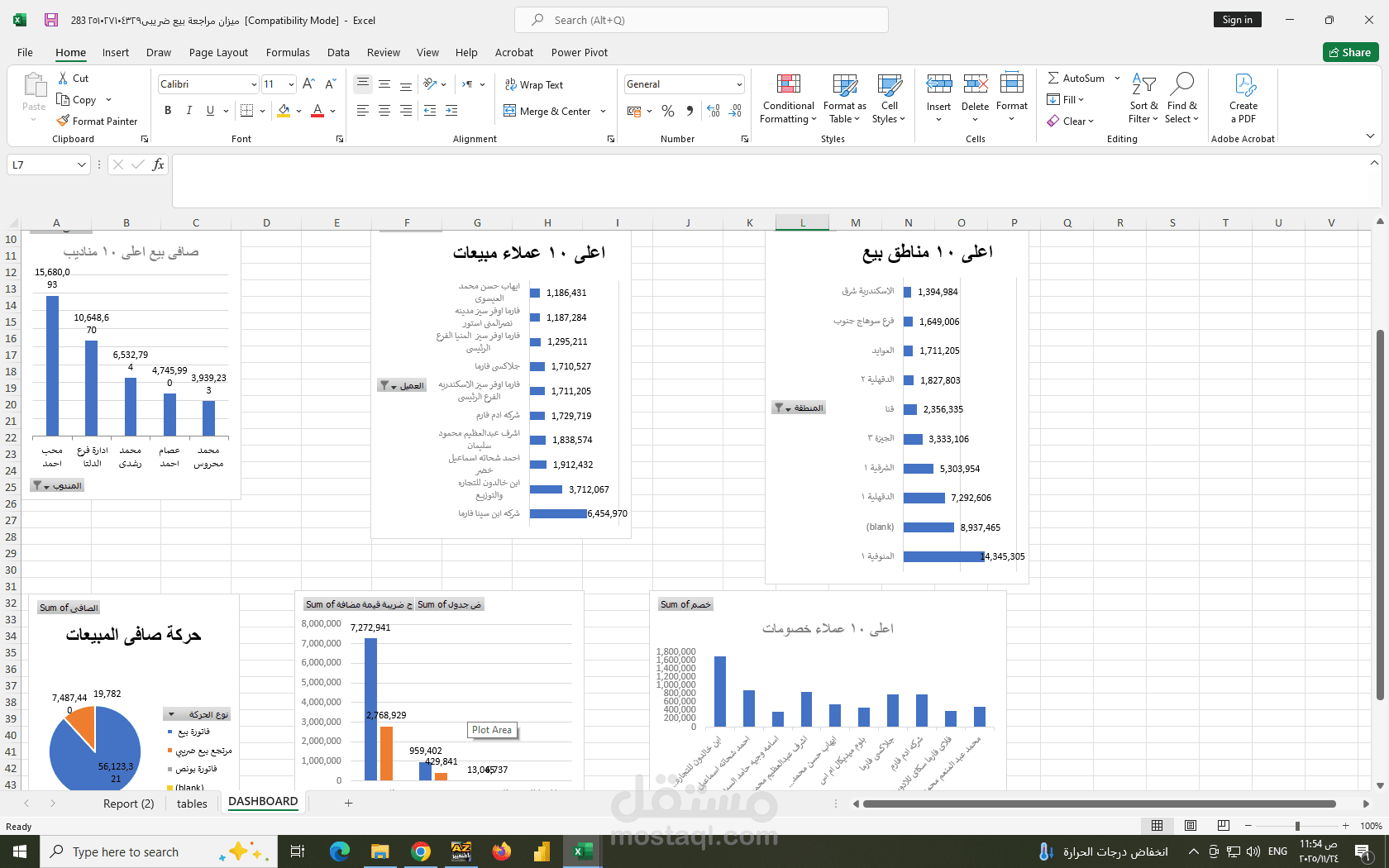This screenshot has height=868, width=1389.
Task: Switch to Normal view in status bar
Action: pyautogui.click(x=1157, y=826)
